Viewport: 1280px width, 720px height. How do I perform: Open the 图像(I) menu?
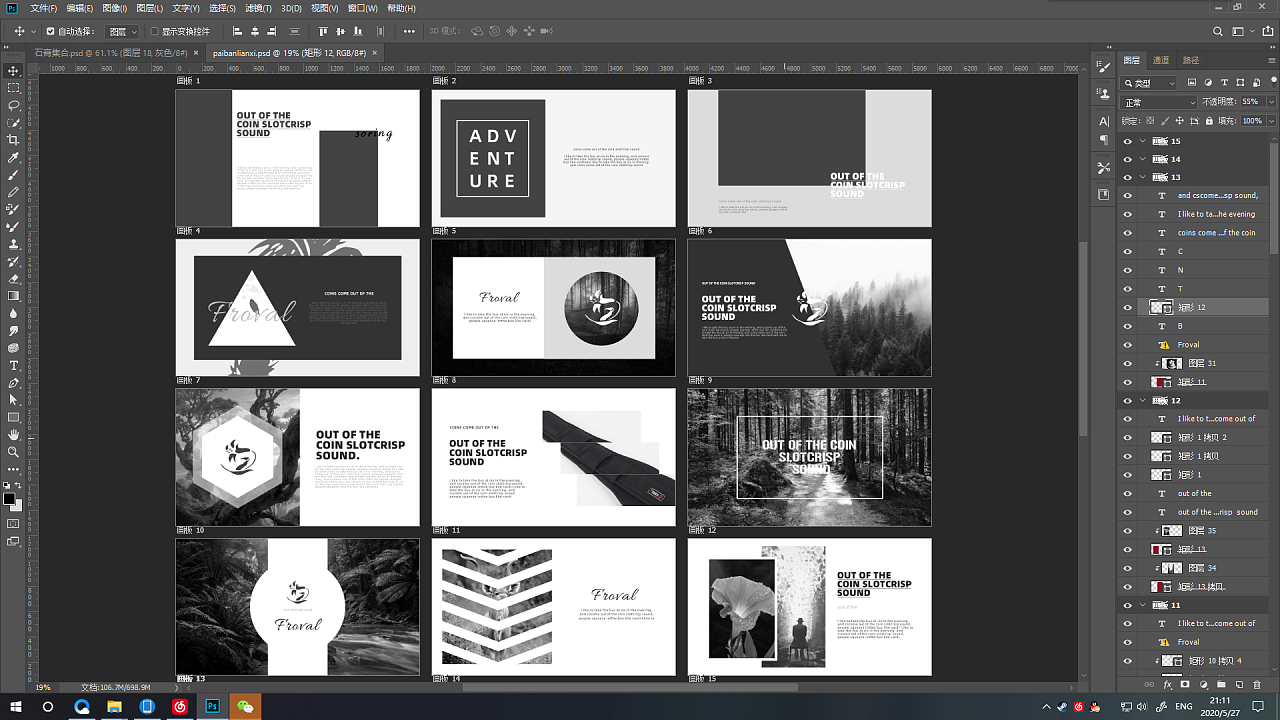113,8
